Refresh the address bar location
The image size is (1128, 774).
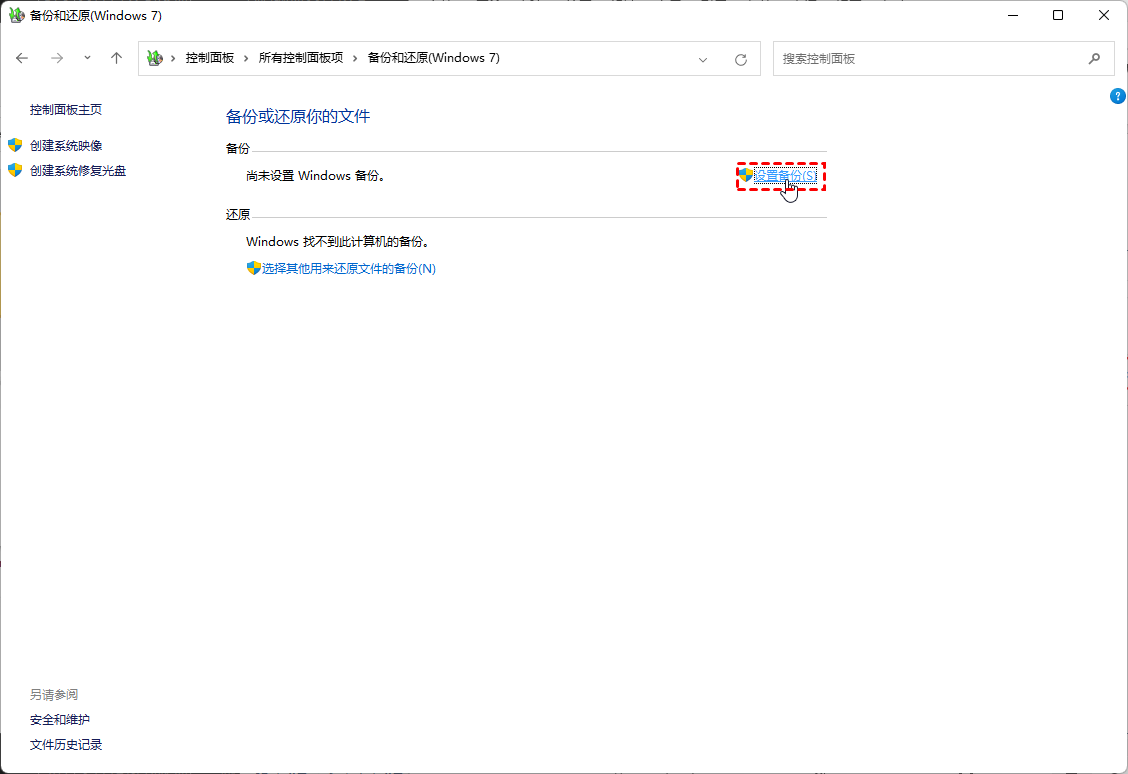[x=741, y=59]
